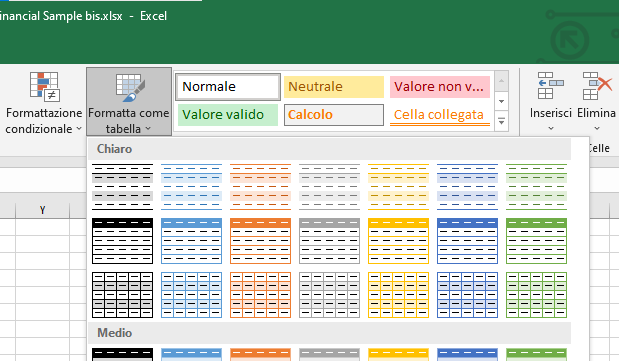This screenshot has width=619, height=361.
Task: Select dark blue banded-row Chiaro style
Action: tap(467, 187)
